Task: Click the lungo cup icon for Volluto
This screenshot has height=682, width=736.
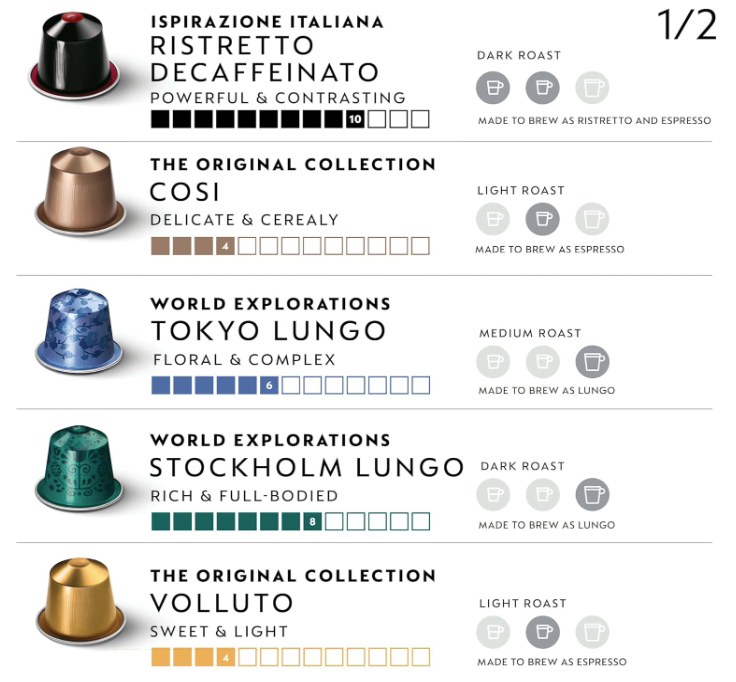Action: [x=592, y=632]
